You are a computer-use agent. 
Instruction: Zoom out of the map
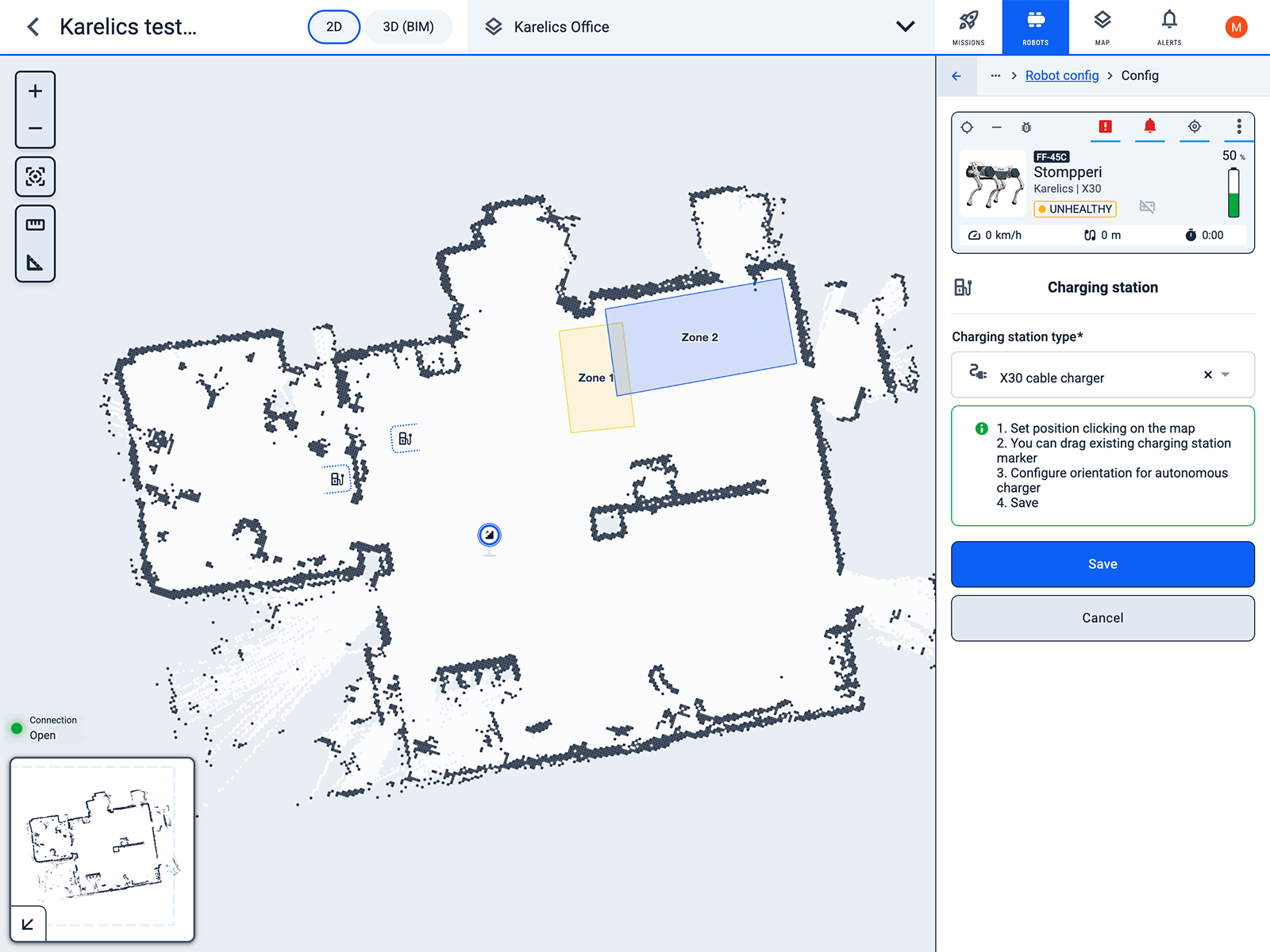click(x=35, y=129)
